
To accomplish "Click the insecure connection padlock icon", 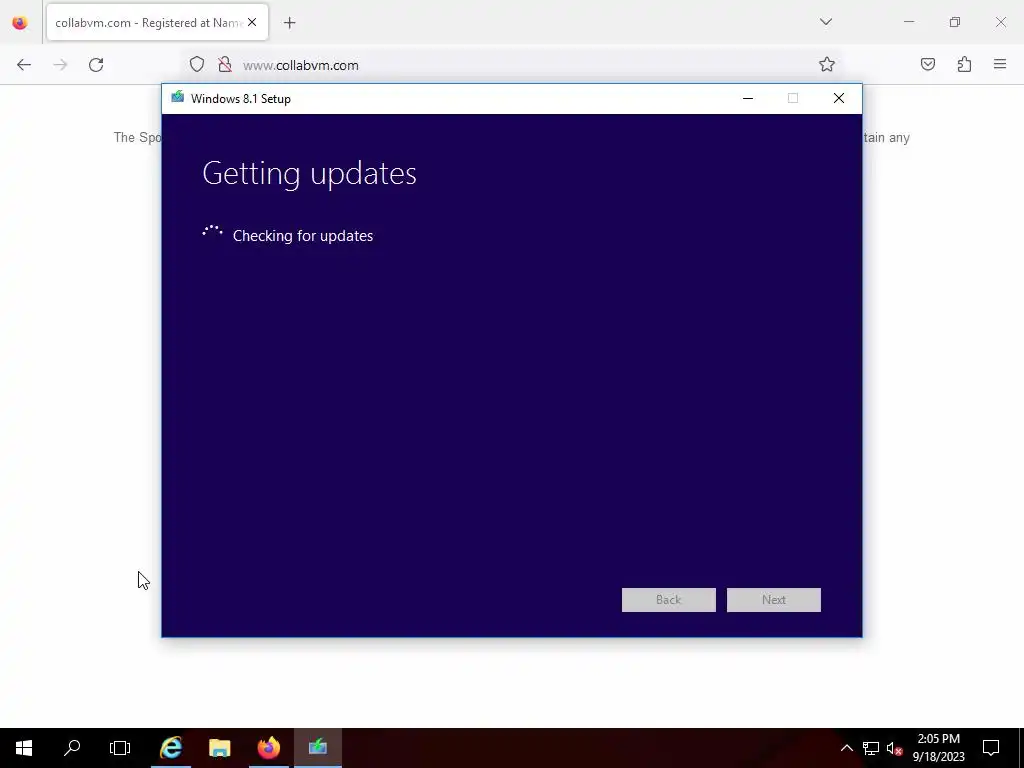I will (x=225, y=65).
